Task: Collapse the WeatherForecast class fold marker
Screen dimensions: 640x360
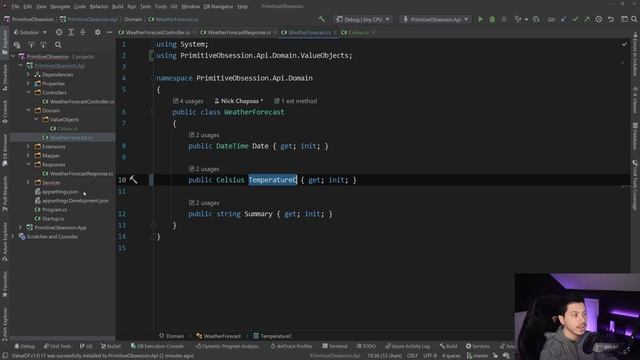Action: coord(153,112)
